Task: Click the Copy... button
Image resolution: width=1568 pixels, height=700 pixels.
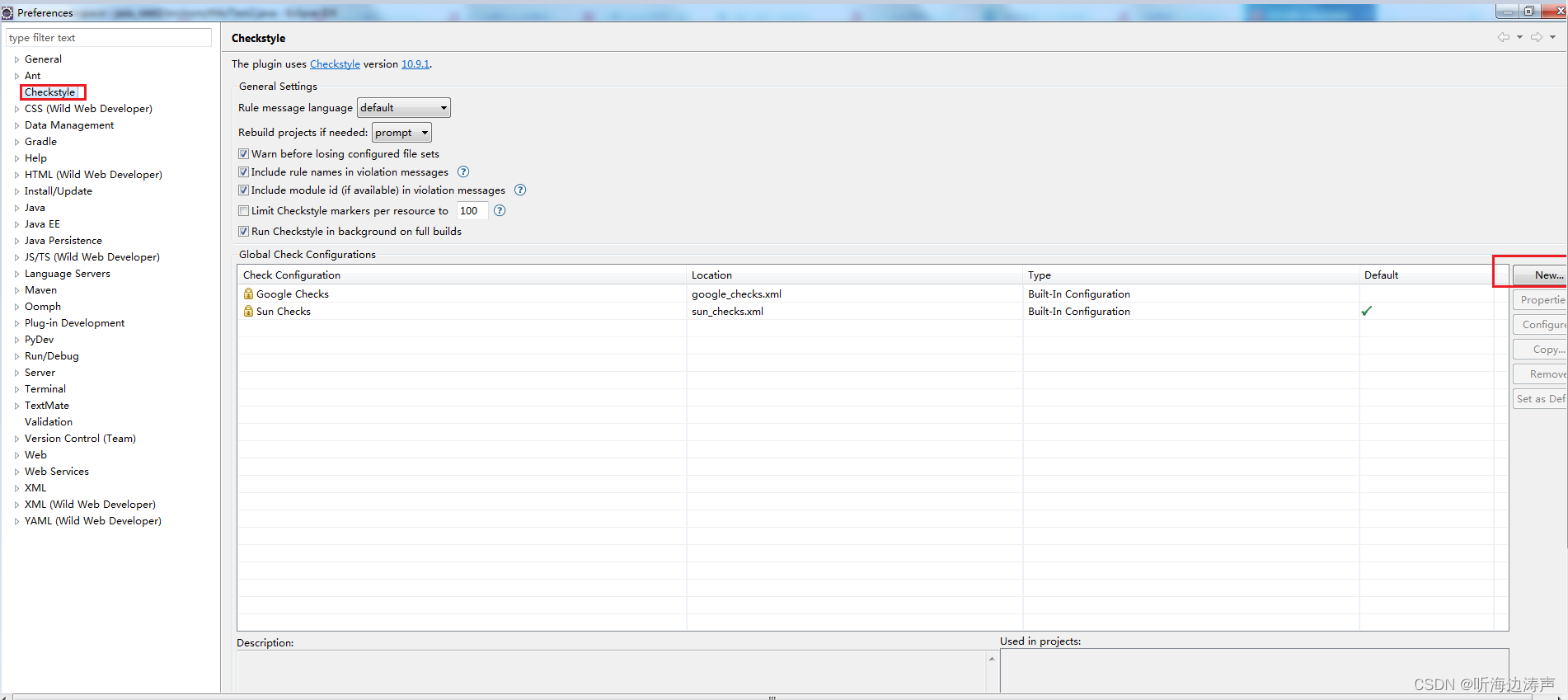Action: [1540, 350]
